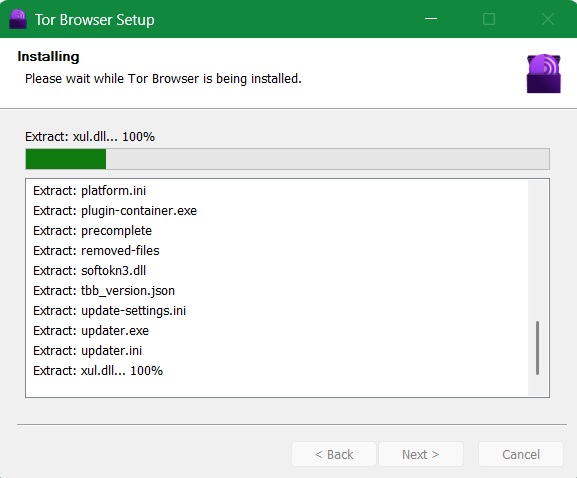Click the log list scrollbar thumb
The image size is (577, 478).
coord(537,348)
